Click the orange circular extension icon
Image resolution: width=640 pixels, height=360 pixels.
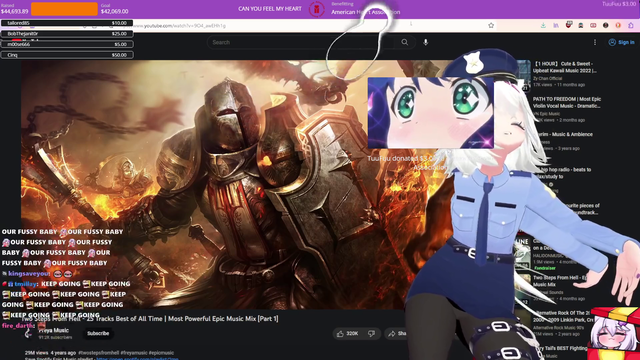(618, 25)
